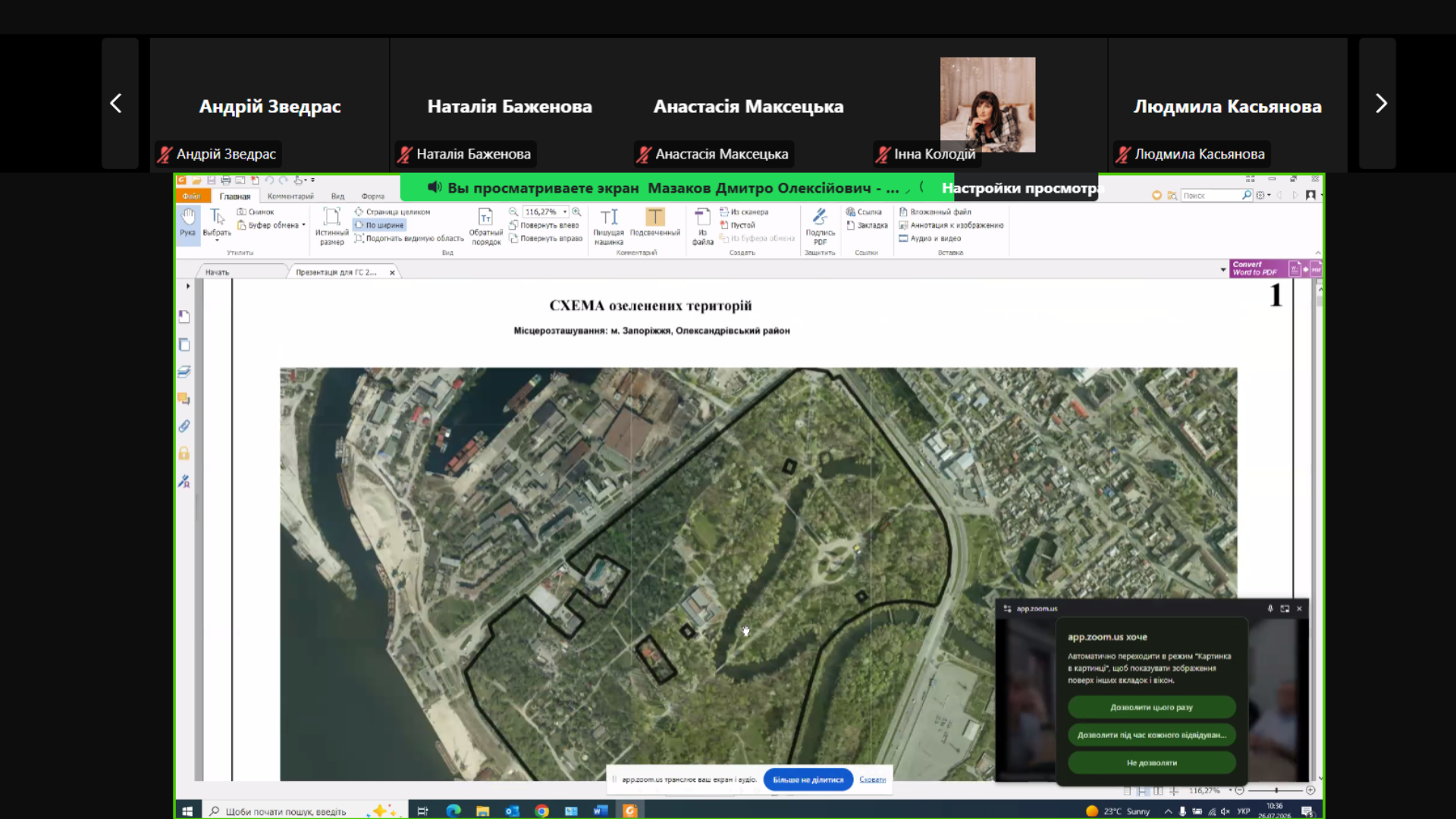
Task: Toggle Обратный порядок reflow view
Action: coord(485,226)
